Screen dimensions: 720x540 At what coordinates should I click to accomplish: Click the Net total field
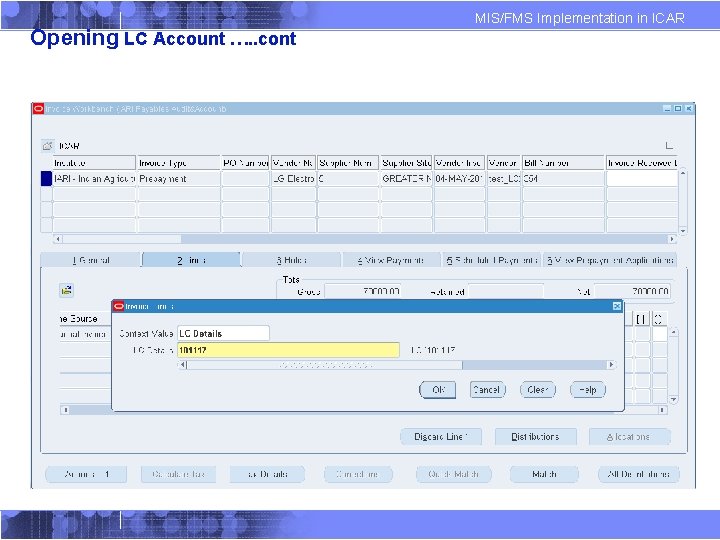632,291
